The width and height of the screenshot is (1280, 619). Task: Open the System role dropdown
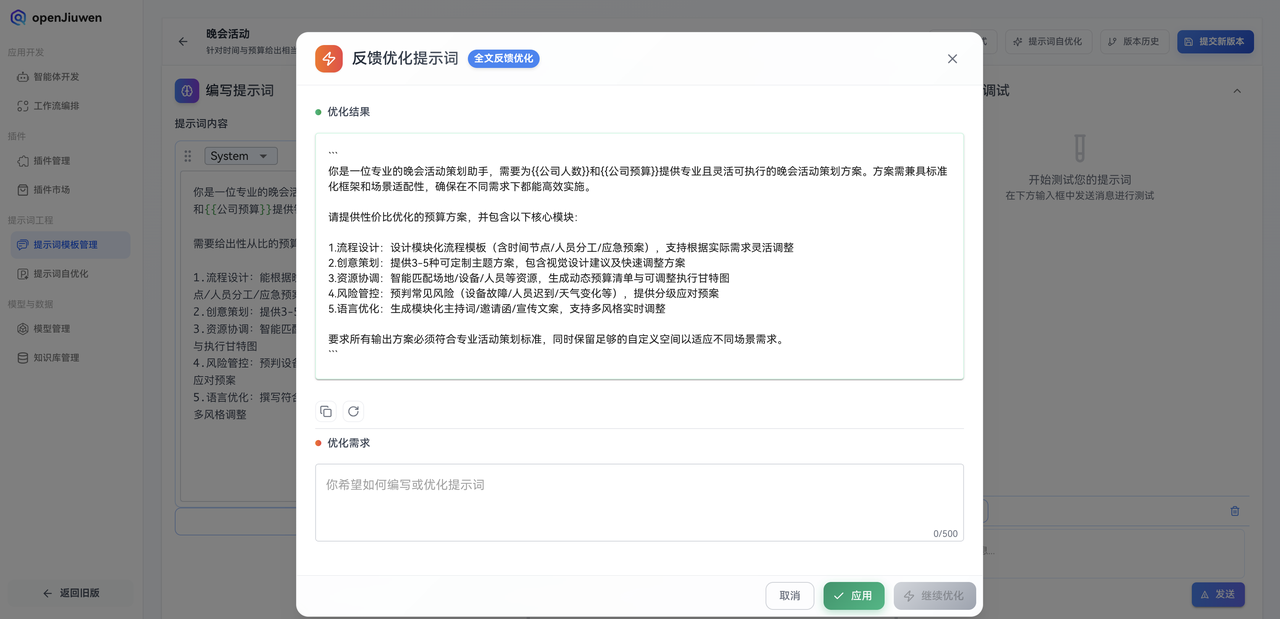coord(241,156)
